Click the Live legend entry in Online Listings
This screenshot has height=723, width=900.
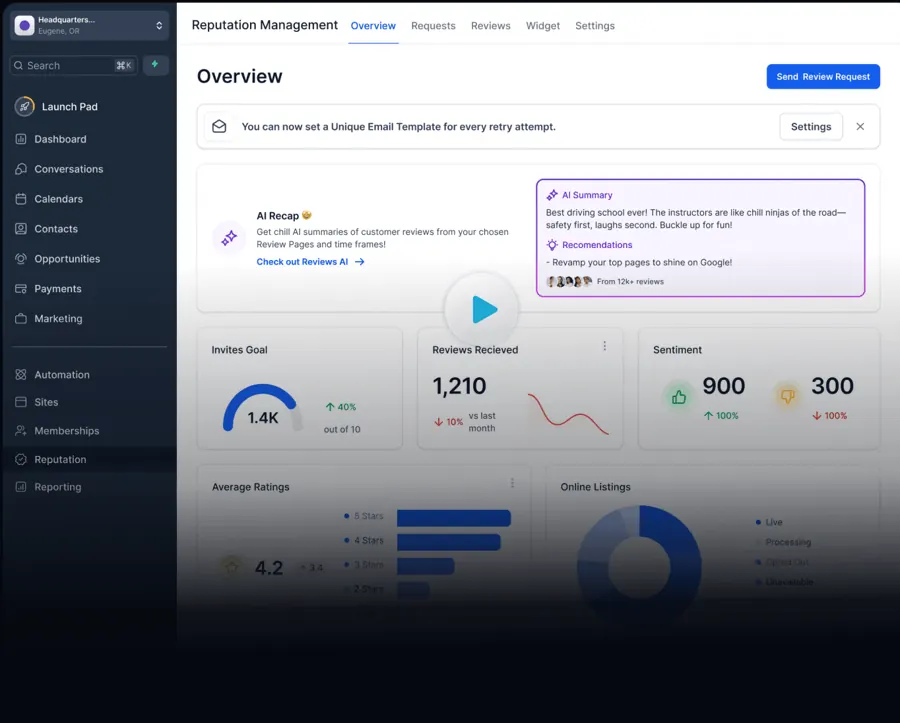(x=769, y=522)
